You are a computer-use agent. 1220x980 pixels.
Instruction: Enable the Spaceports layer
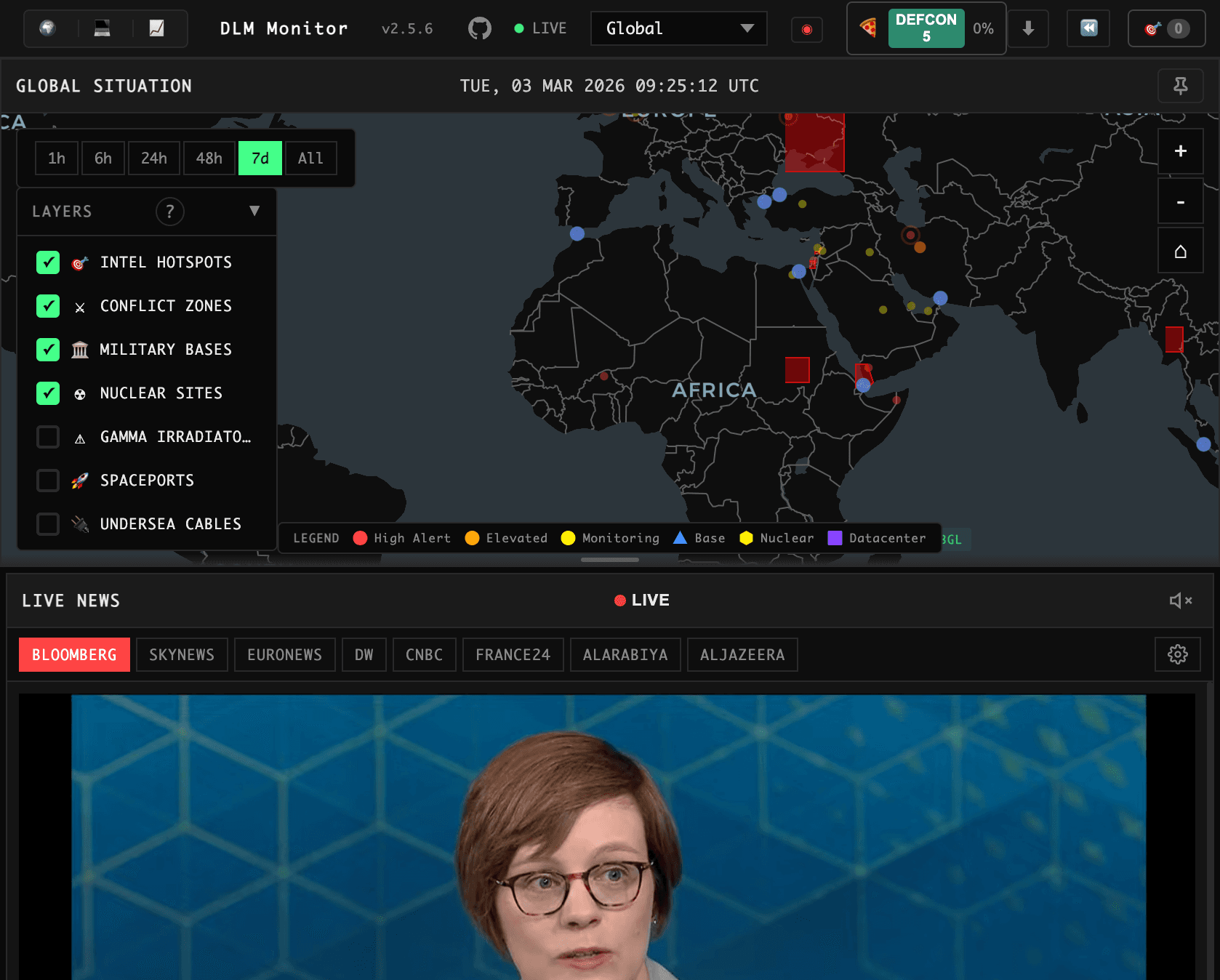point(48,481)
